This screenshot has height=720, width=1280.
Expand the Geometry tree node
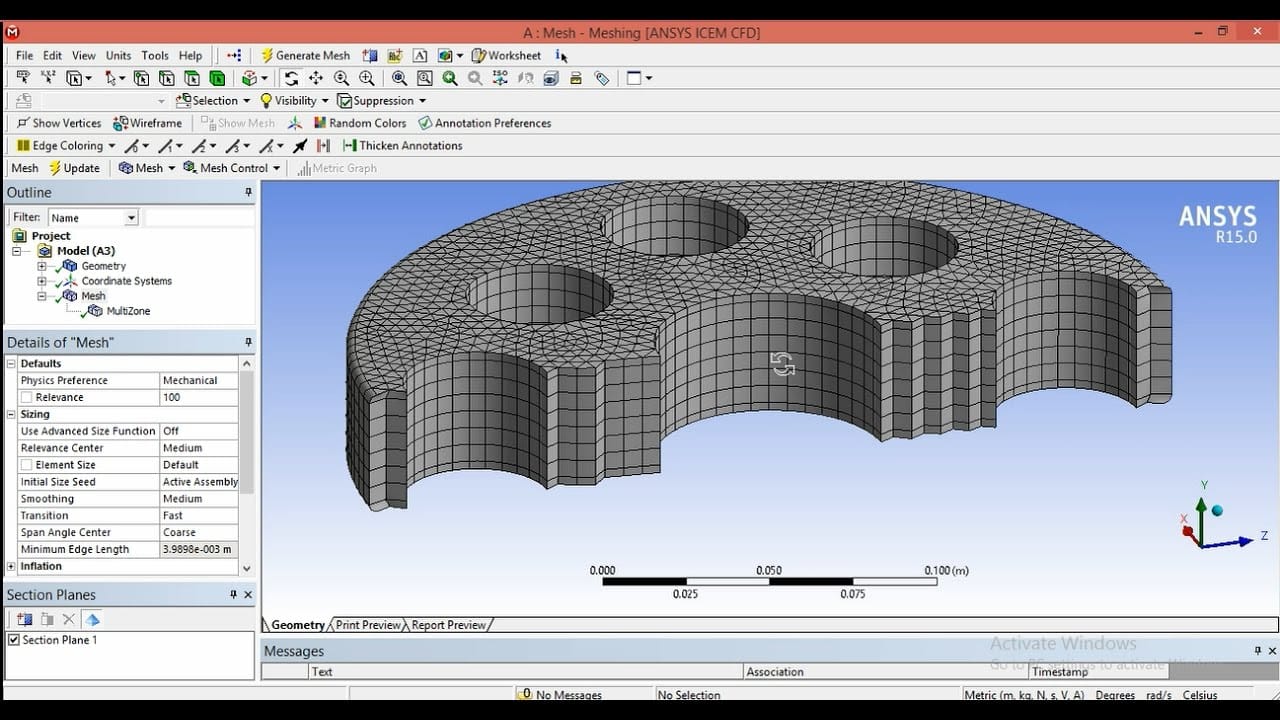pos(42,266)
